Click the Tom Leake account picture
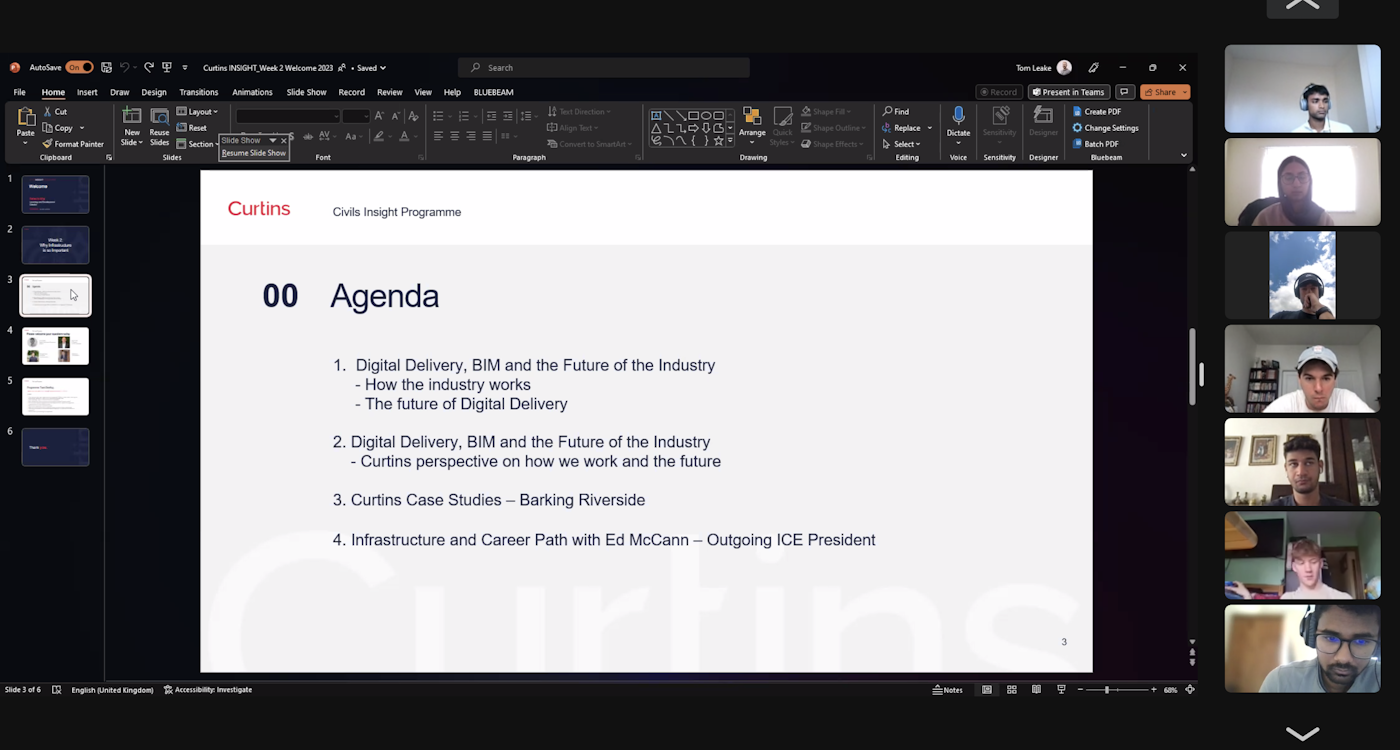The height and width of the screenshot is (750, 1400). point(1064,68)
